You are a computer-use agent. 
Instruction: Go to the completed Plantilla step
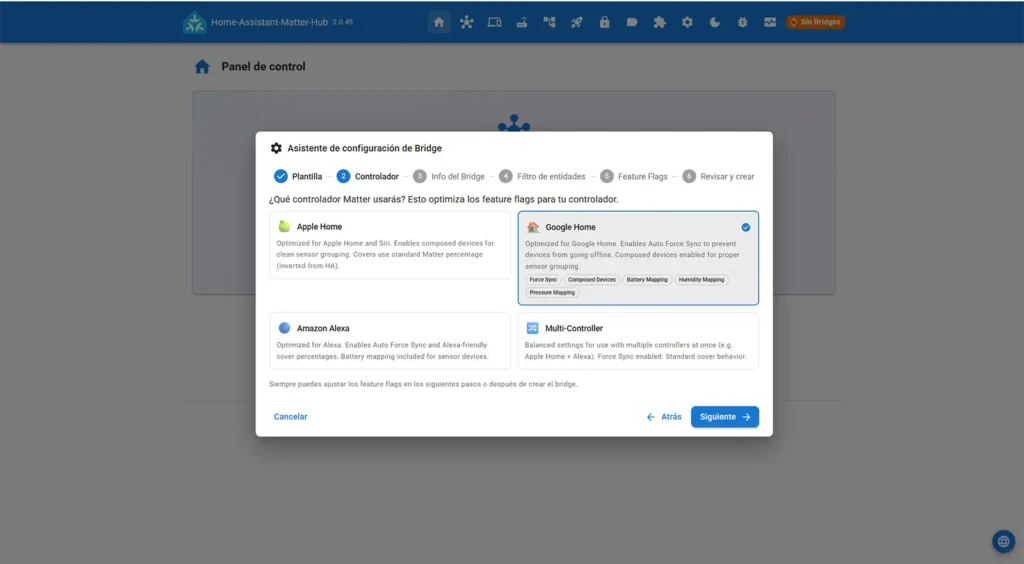point(298,176)
